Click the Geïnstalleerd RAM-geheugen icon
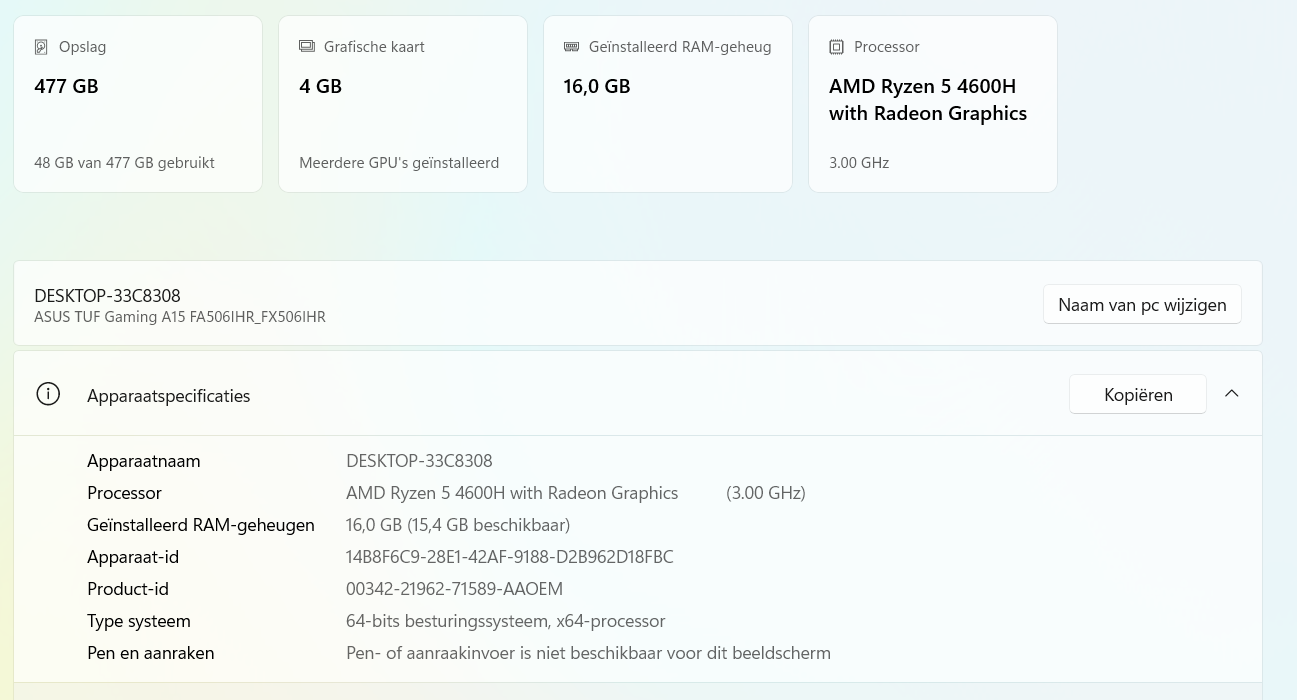This screenshot has width=1297, height=700. [571, 47]
